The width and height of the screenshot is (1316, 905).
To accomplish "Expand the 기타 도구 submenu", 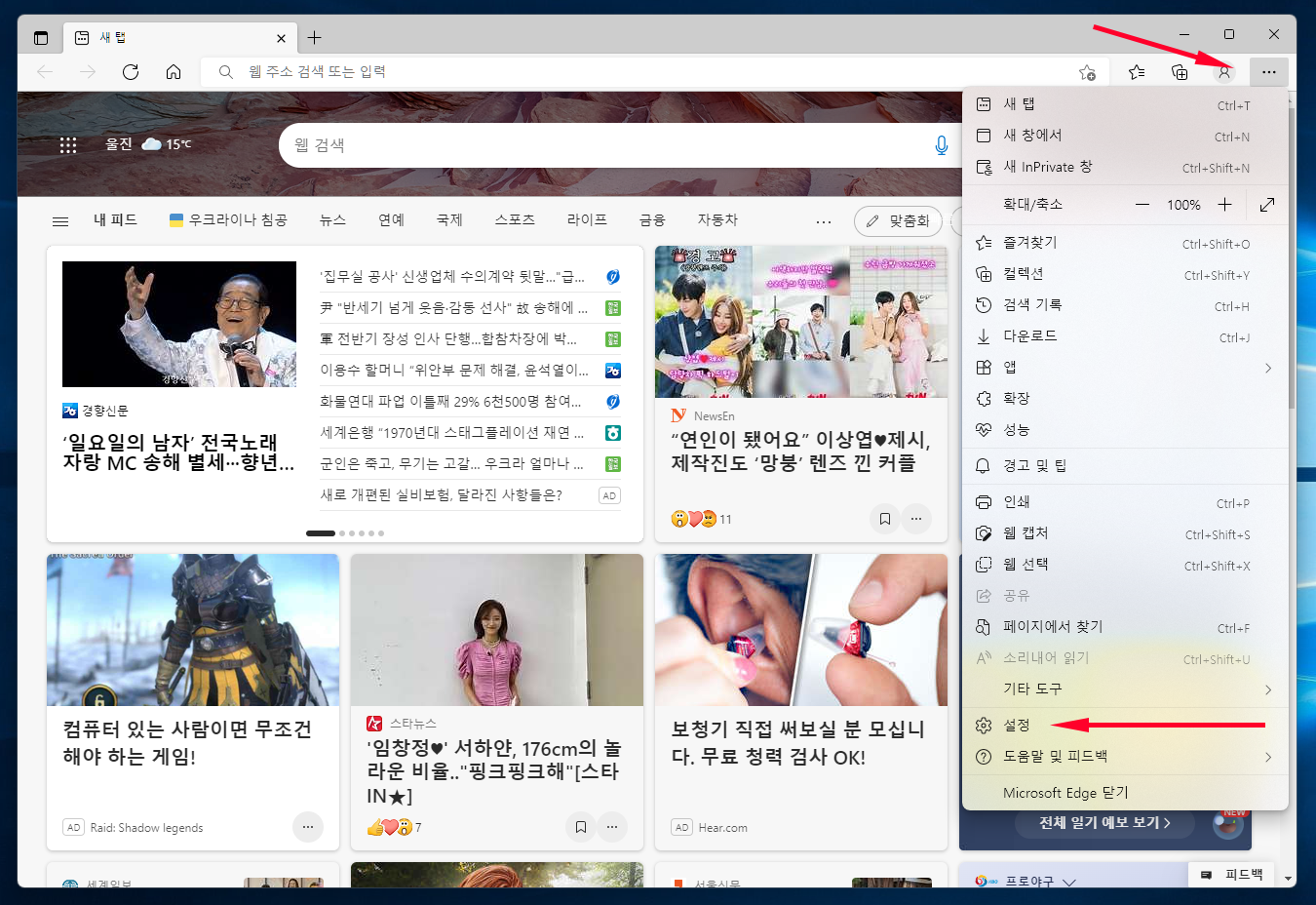I will pos(1125,689).
